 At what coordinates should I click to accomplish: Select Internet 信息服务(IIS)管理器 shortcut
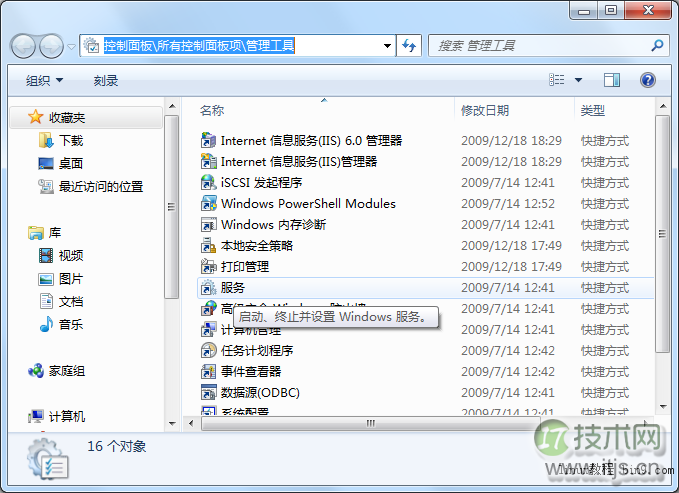pyautogui.click(x=299, y=162)
